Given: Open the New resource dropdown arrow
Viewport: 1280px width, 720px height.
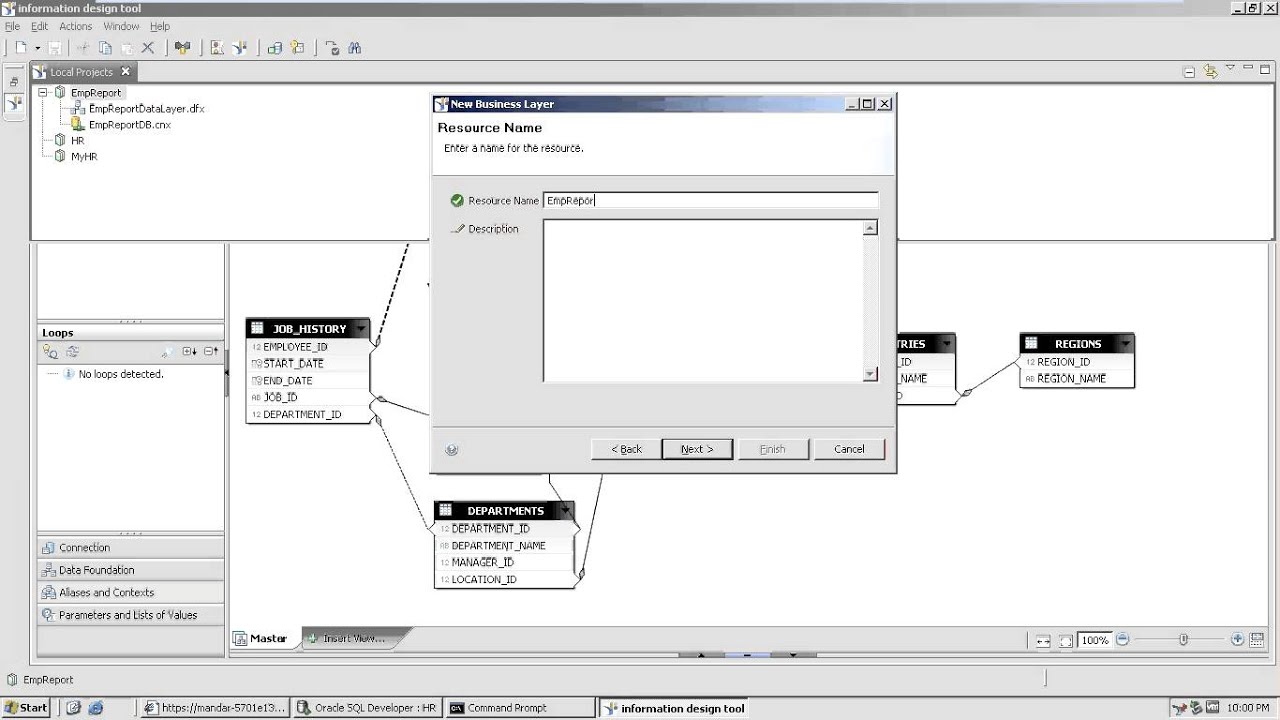Looking at the screenshot, I should (x=37, y=48).
